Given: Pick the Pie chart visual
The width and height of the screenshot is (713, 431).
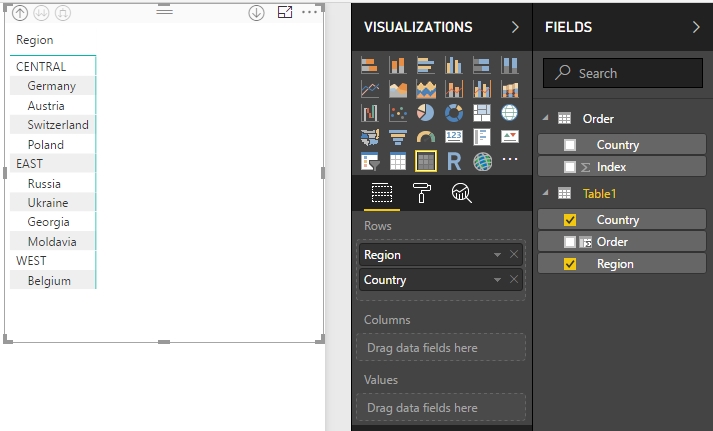Looking at the screenshot, I should [x=426, y=113].
